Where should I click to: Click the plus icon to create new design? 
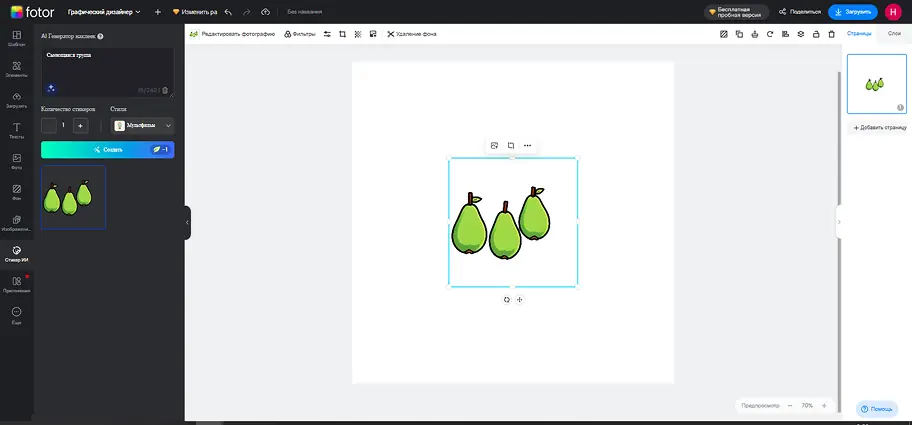coord(158,12)
